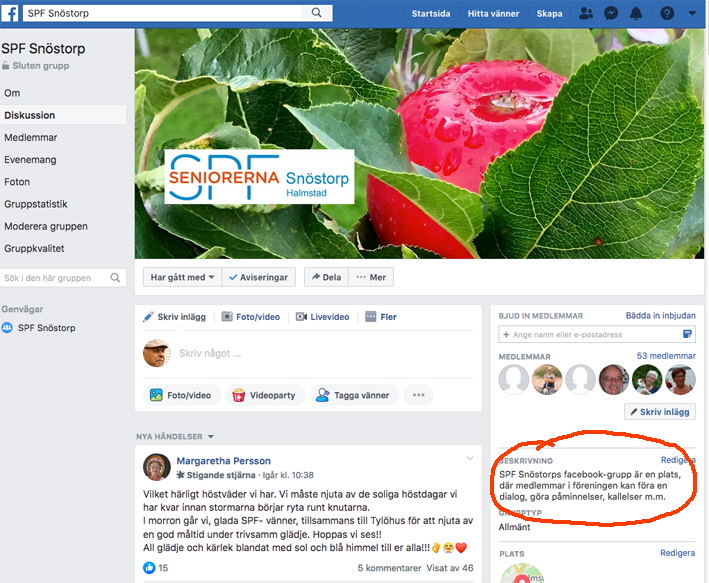Click Skapa in top navigation
The width and height of the screenshot is (709, 583).
(549, 14)
